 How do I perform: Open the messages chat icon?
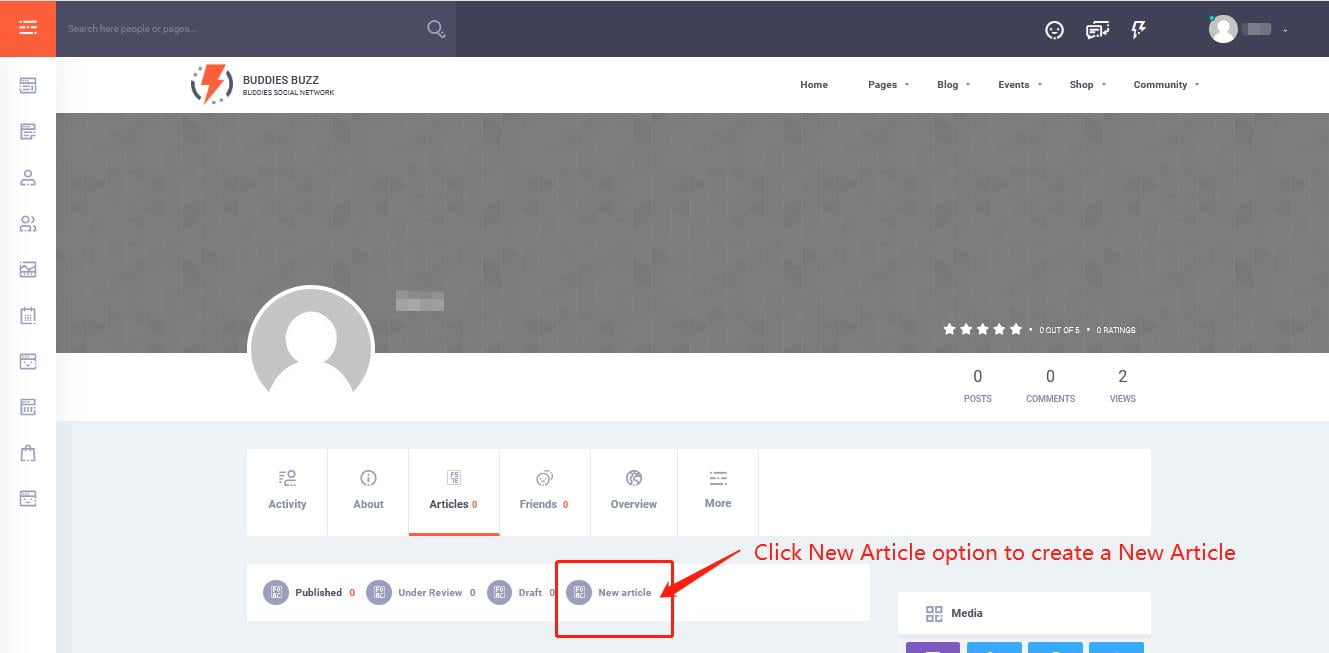(x=1097, y=30)
